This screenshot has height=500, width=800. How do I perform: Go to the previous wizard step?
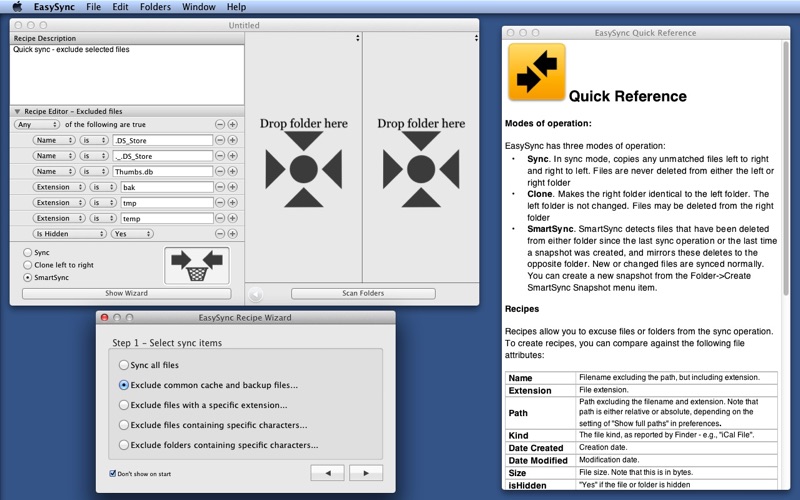point(328,473)
